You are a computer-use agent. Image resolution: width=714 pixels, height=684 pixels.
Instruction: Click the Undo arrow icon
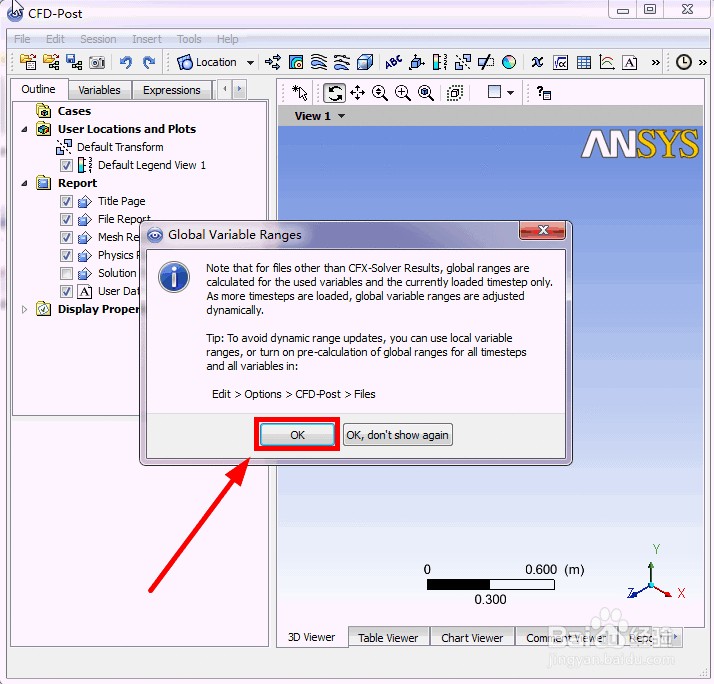pyautogui.click(x=126, y=62)
